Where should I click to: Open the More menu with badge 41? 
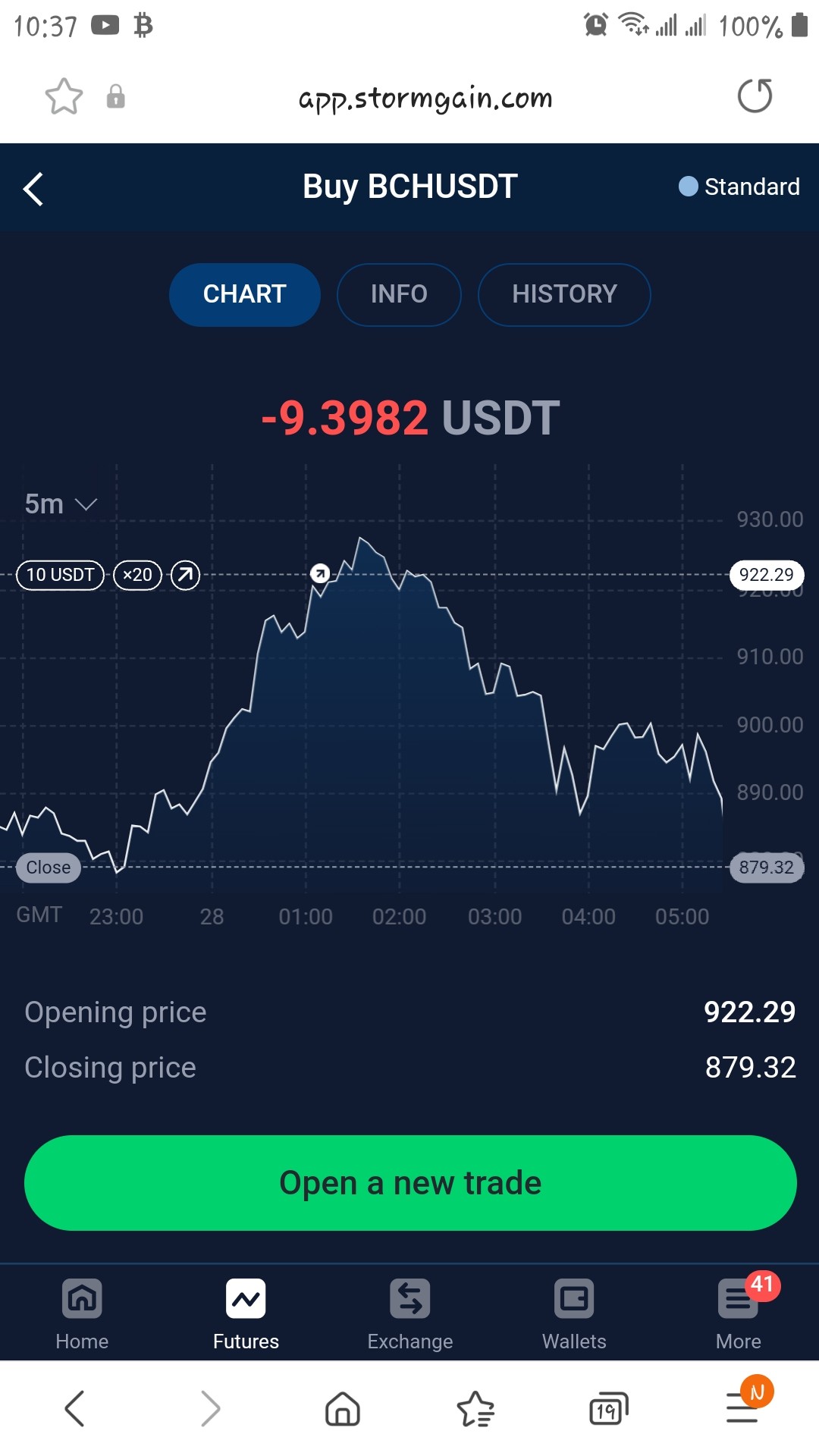click(x=739, y=1299)
